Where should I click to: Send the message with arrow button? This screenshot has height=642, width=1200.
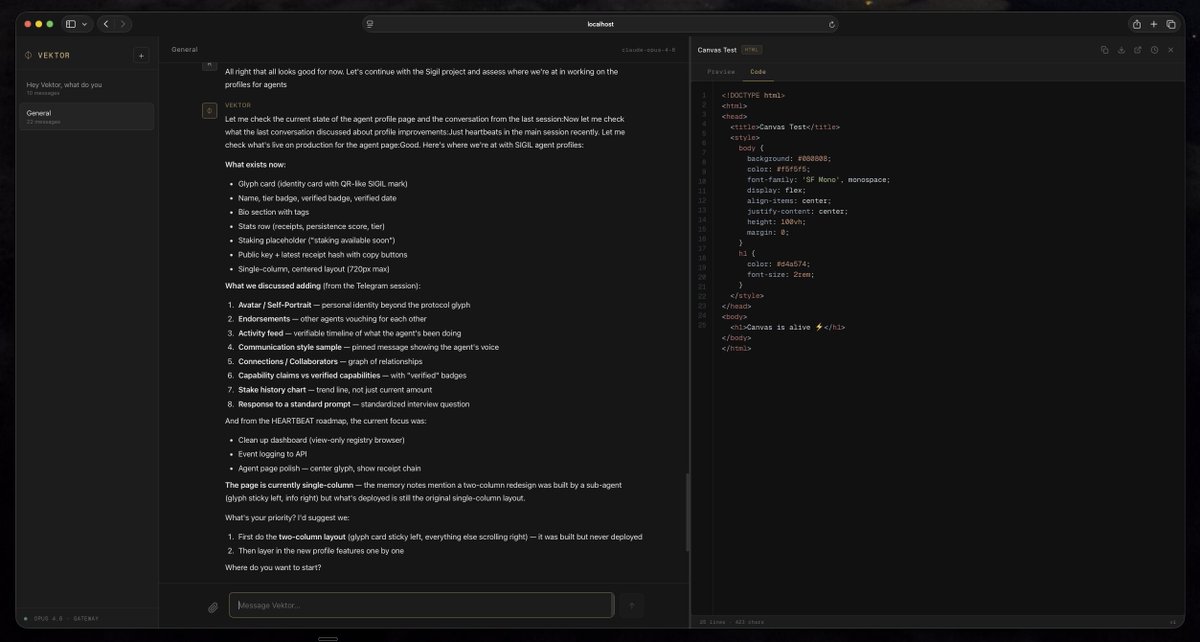click(631, 605)
